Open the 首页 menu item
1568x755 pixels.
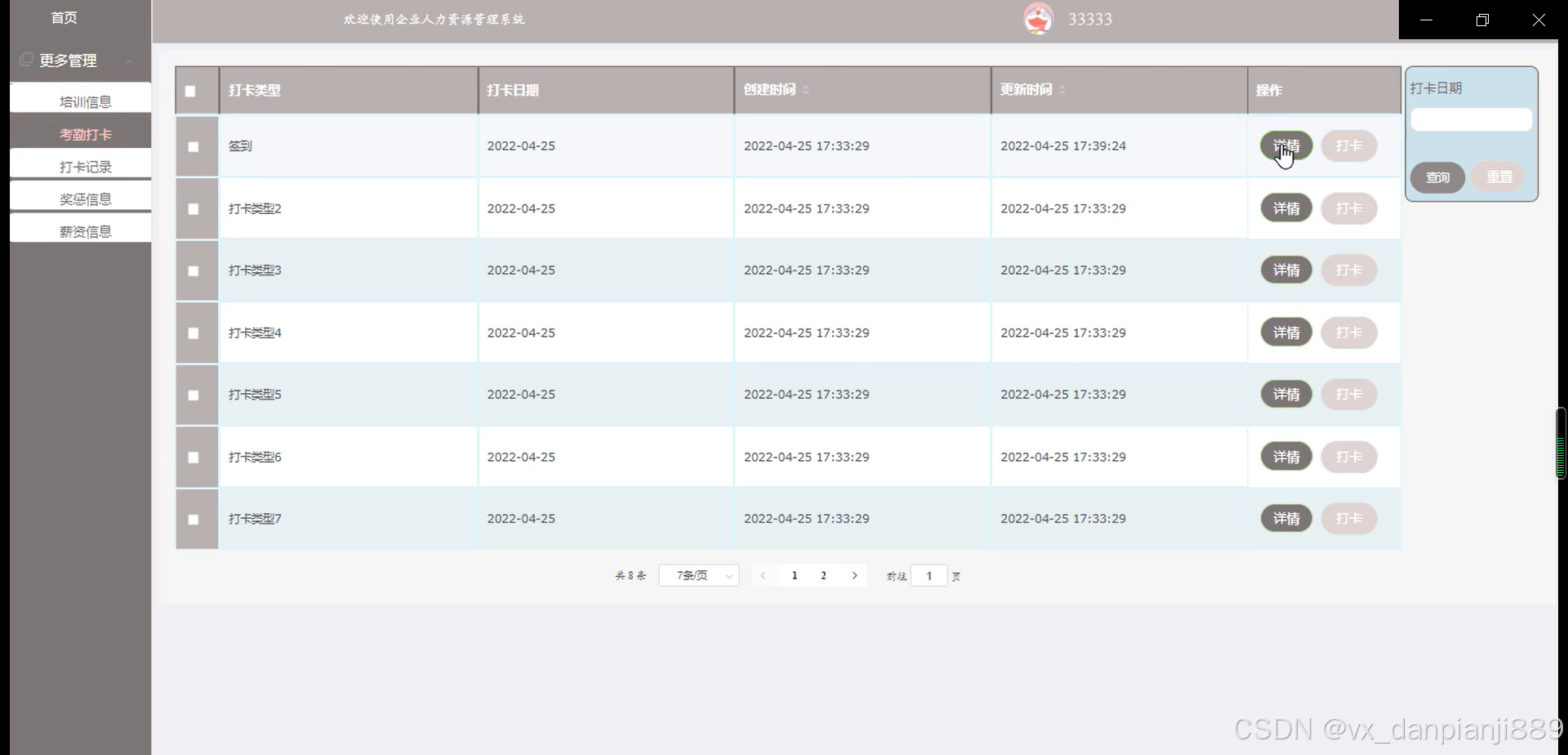(64, 18)
